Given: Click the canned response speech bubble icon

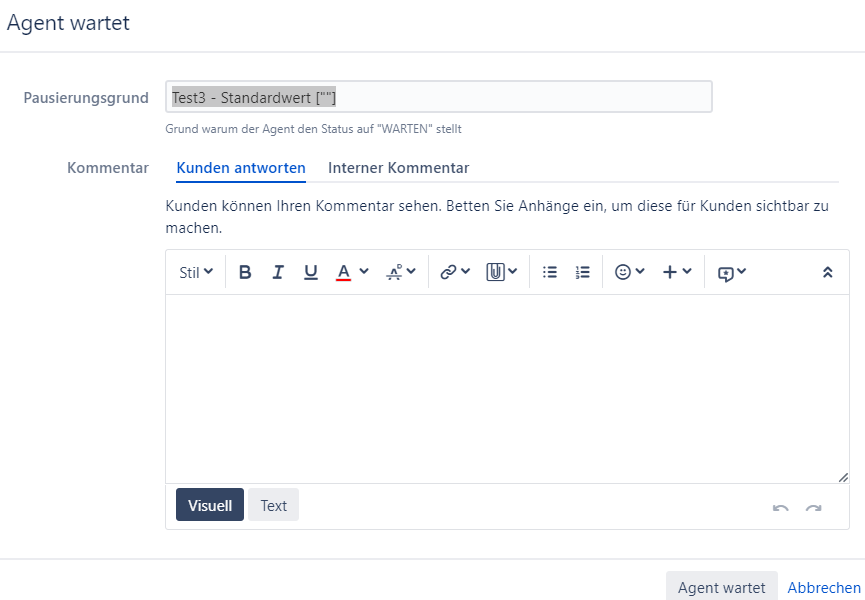Looking at the screenshot, I should pyautogui.click(x=725, y=273).
